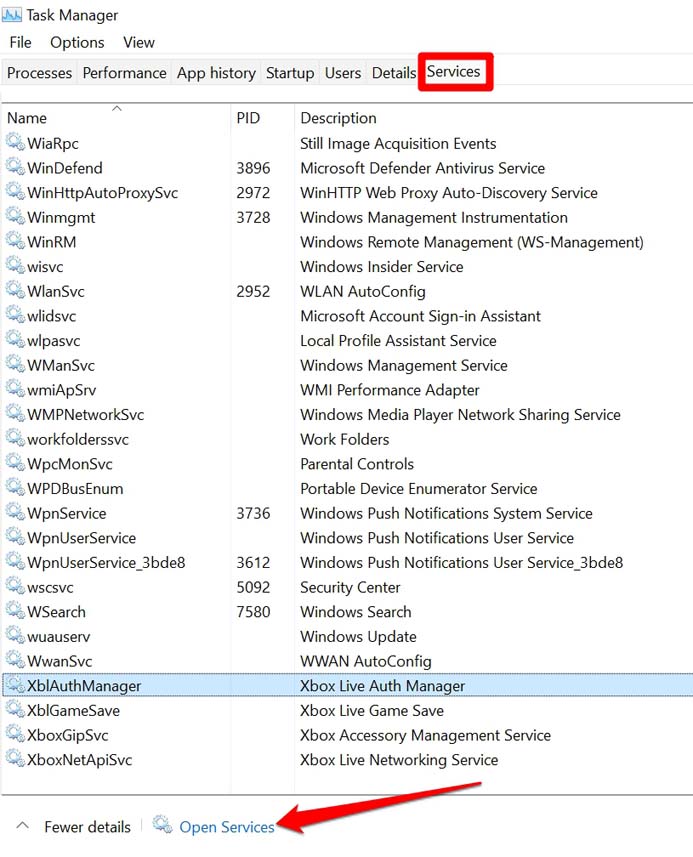
Task: Click the service icon next to WPDBusEnum
Action: [x=15, y=488]
